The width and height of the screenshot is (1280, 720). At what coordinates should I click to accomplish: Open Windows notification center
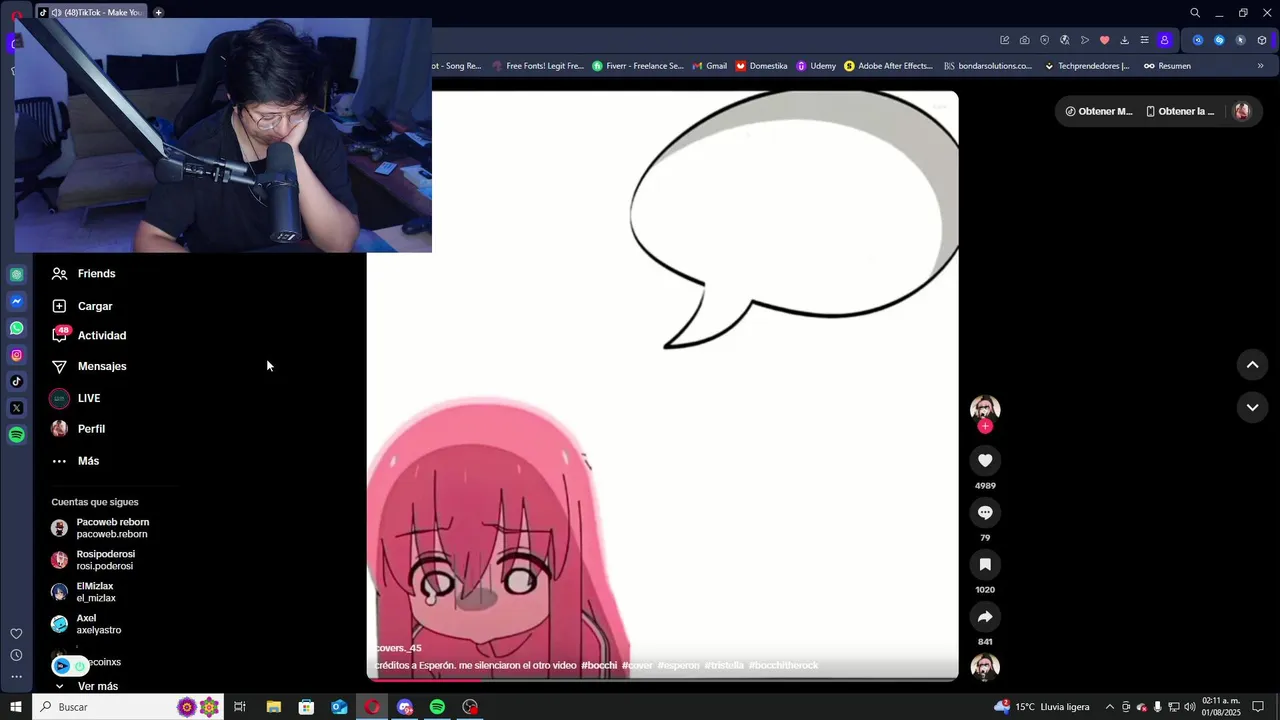(x=1258, y=707)
